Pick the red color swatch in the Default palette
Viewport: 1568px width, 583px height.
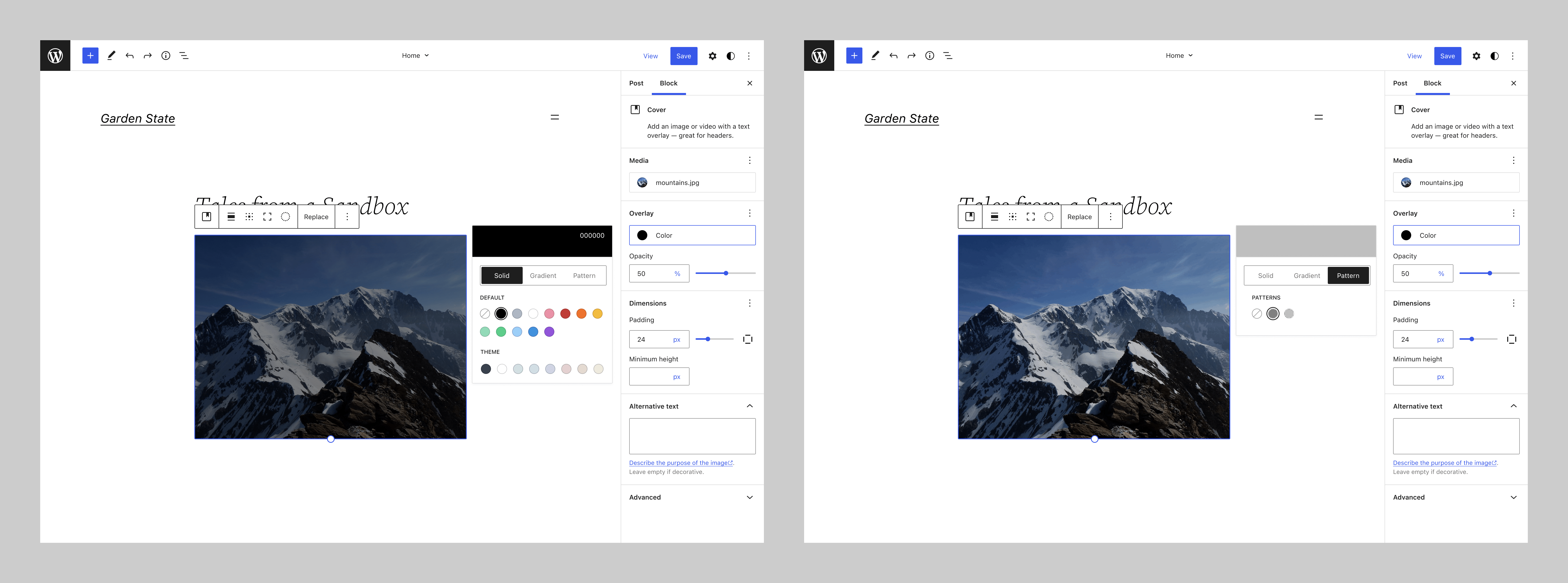pyautogui.click(x=565, y=313)
